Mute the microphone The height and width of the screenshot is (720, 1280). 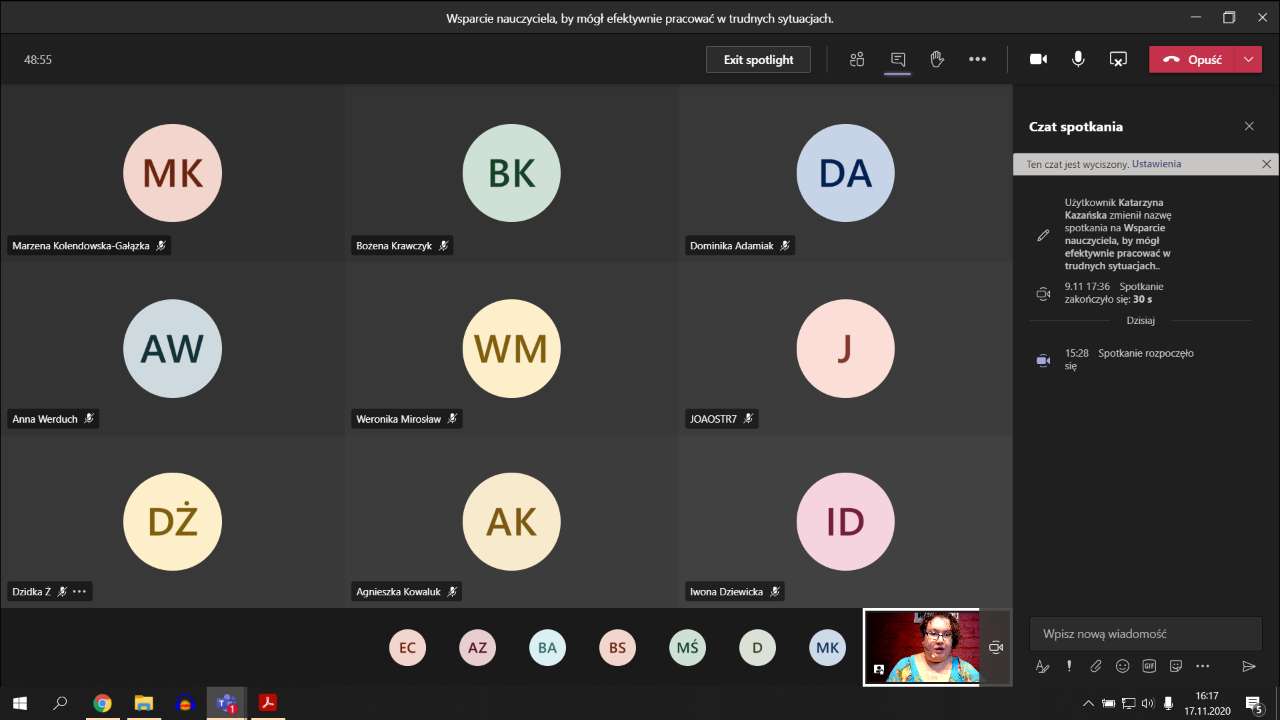1078,60
